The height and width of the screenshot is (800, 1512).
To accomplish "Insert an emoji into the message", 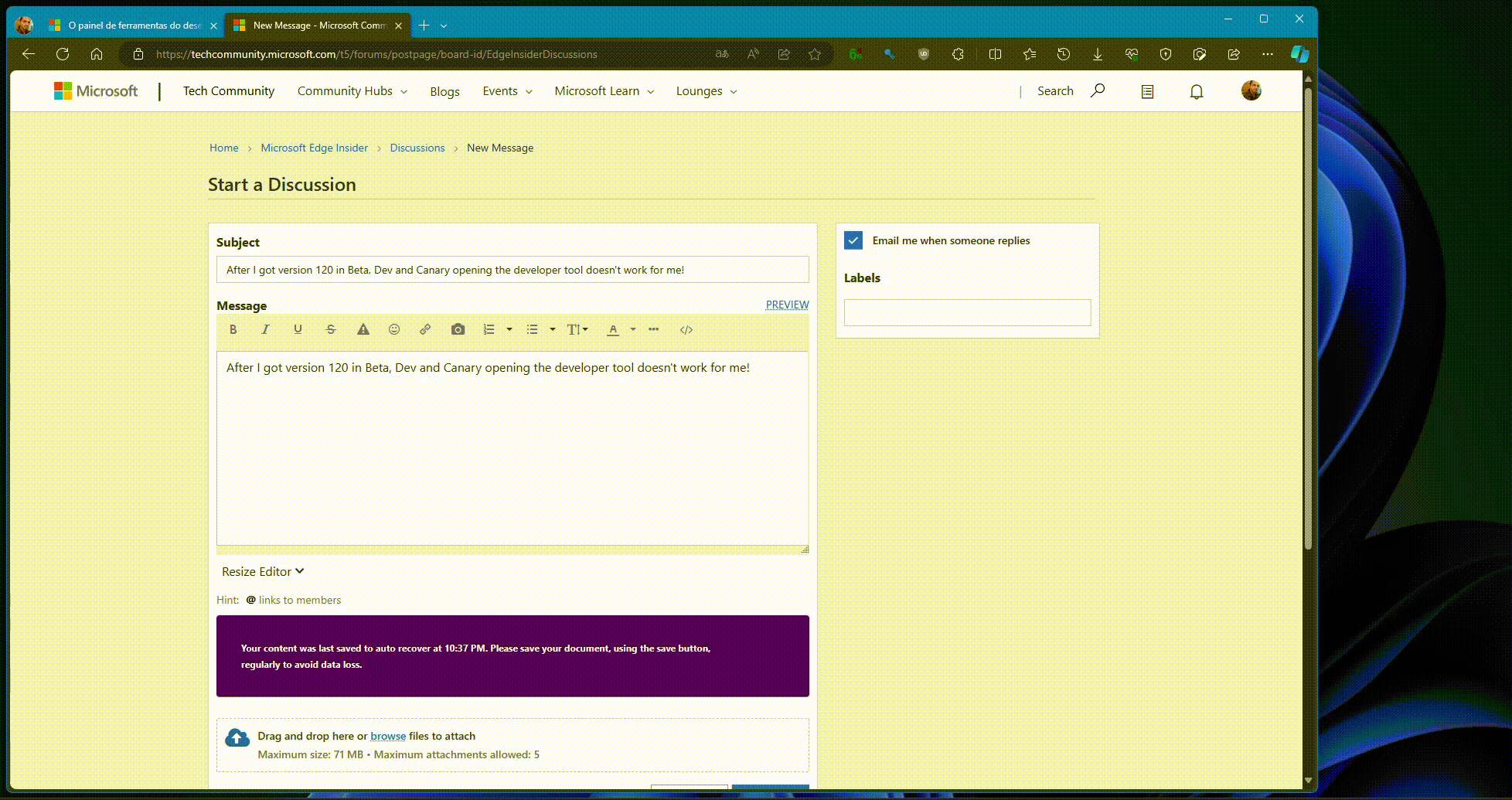I will coord(394,329).
